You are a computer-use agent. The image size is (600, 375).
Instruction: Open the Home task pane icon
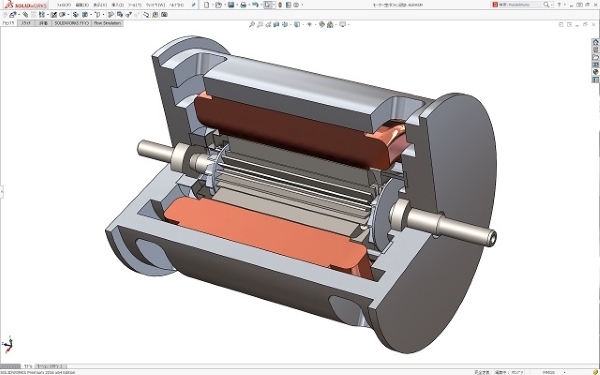[595, 42]
